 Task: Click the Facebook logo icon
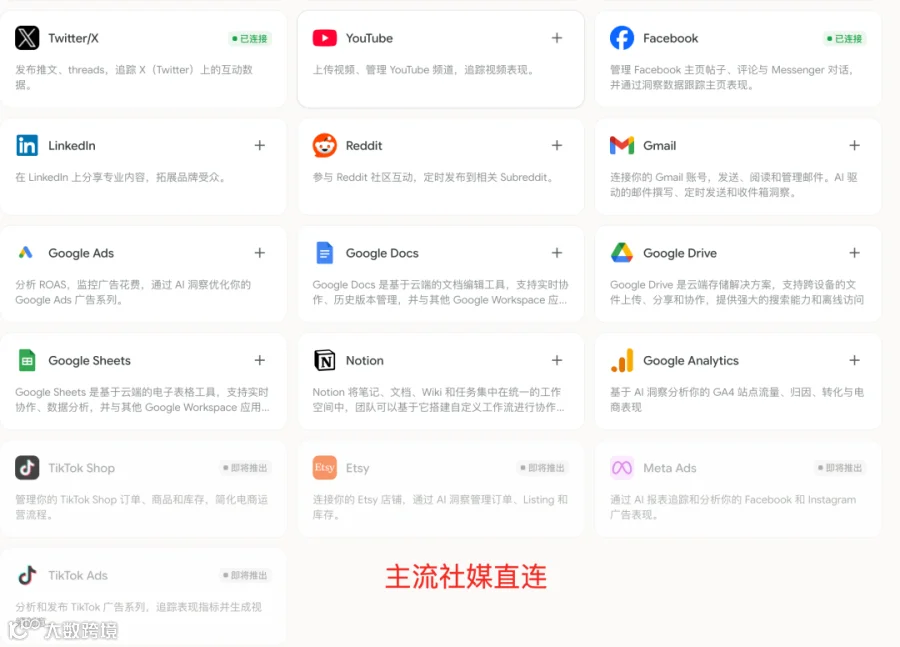coord(622,38)
